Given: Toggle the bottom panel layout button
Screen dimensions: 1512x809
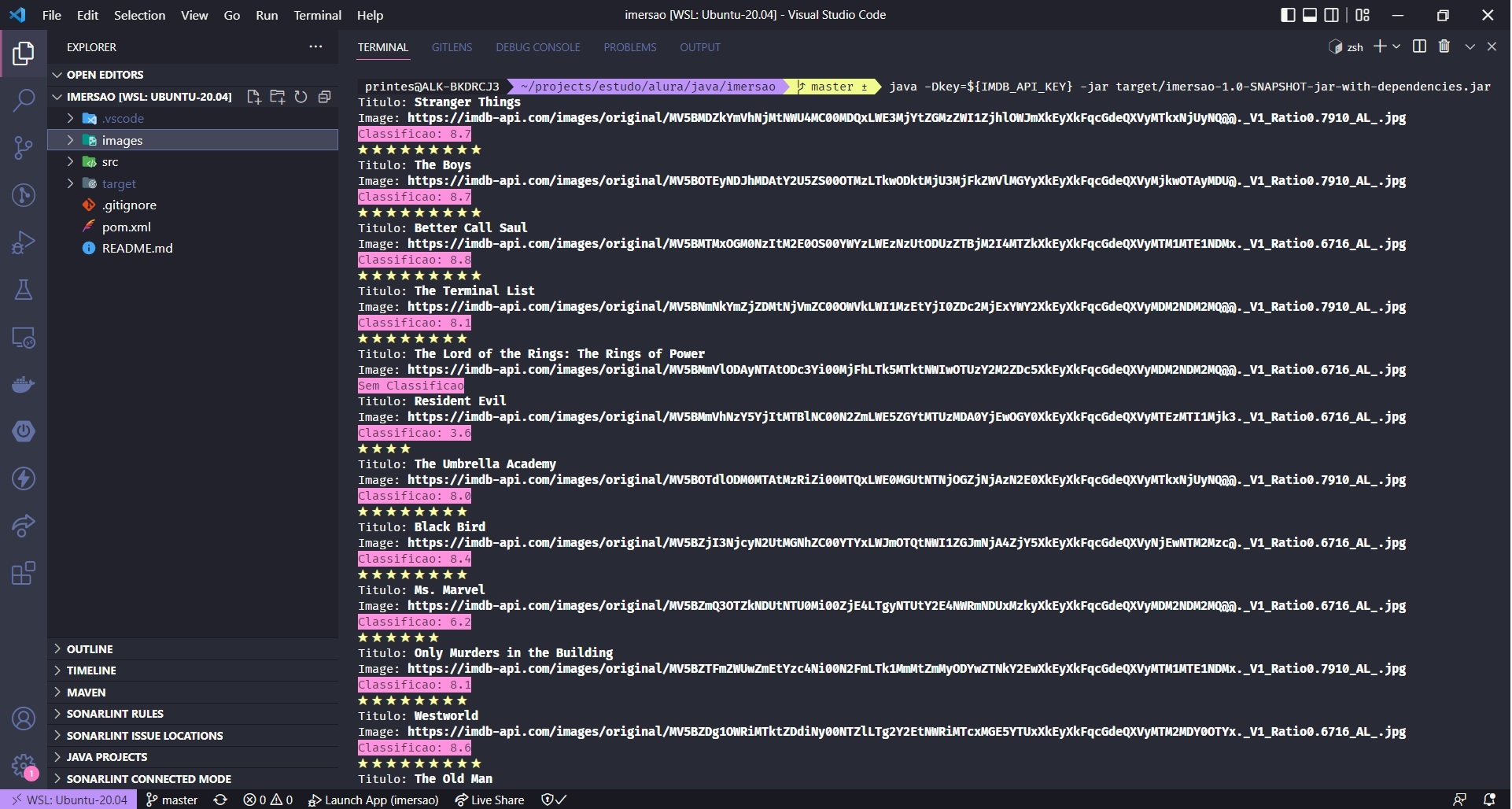Looking at the screenshot, I should click(x=1310, y=15).
